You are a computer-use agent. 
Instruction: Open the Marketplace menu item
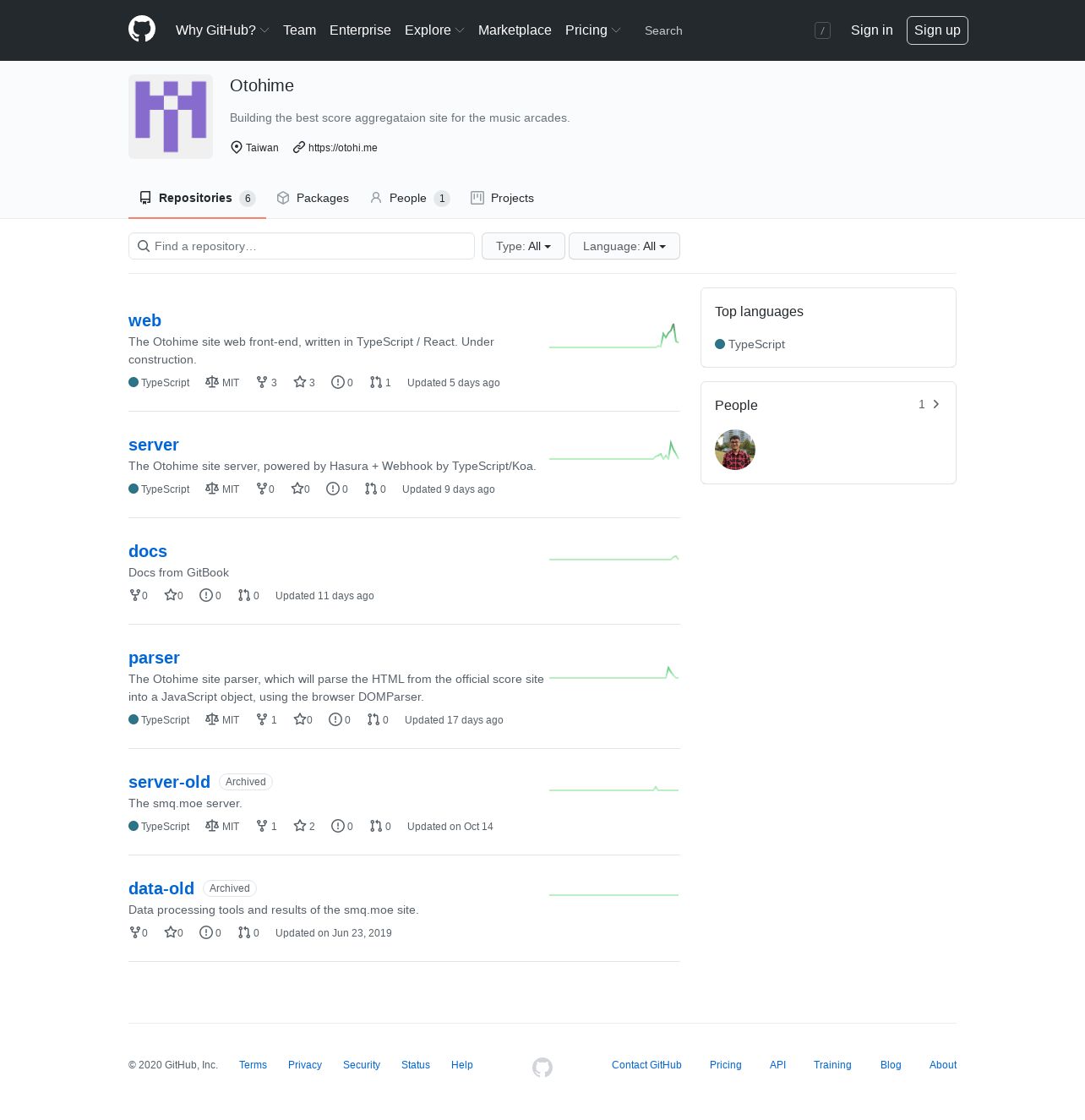click(515, 30)
